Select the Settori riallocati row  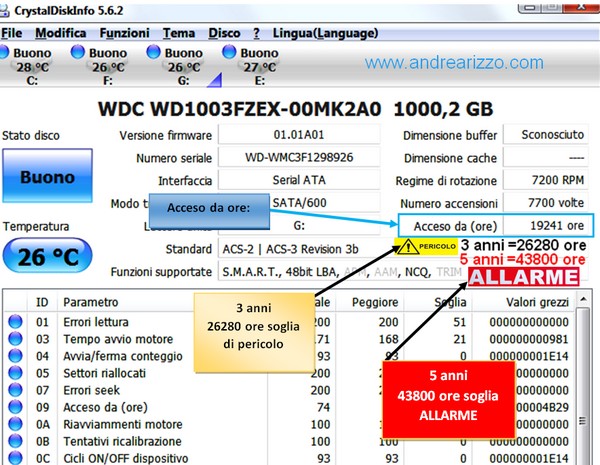289,373
